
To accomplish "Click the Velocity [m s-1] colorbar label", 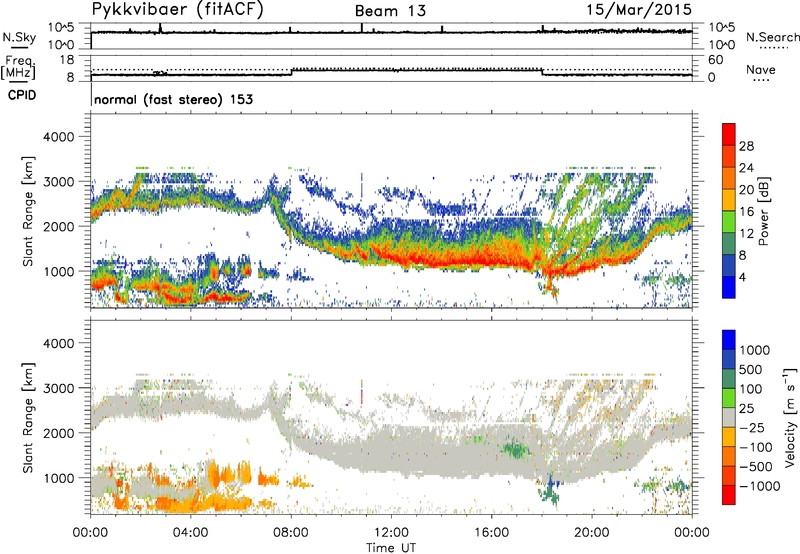I will 790,417.
